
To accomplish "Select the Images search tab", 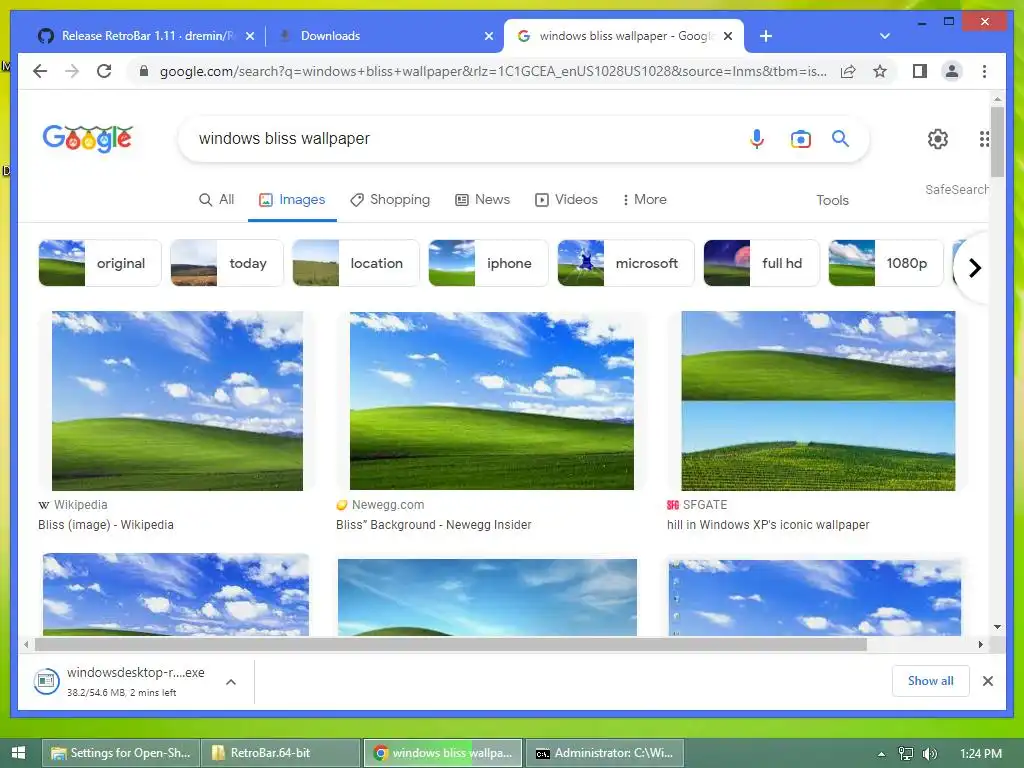I will pyautogui.click(x=292, y=199).
